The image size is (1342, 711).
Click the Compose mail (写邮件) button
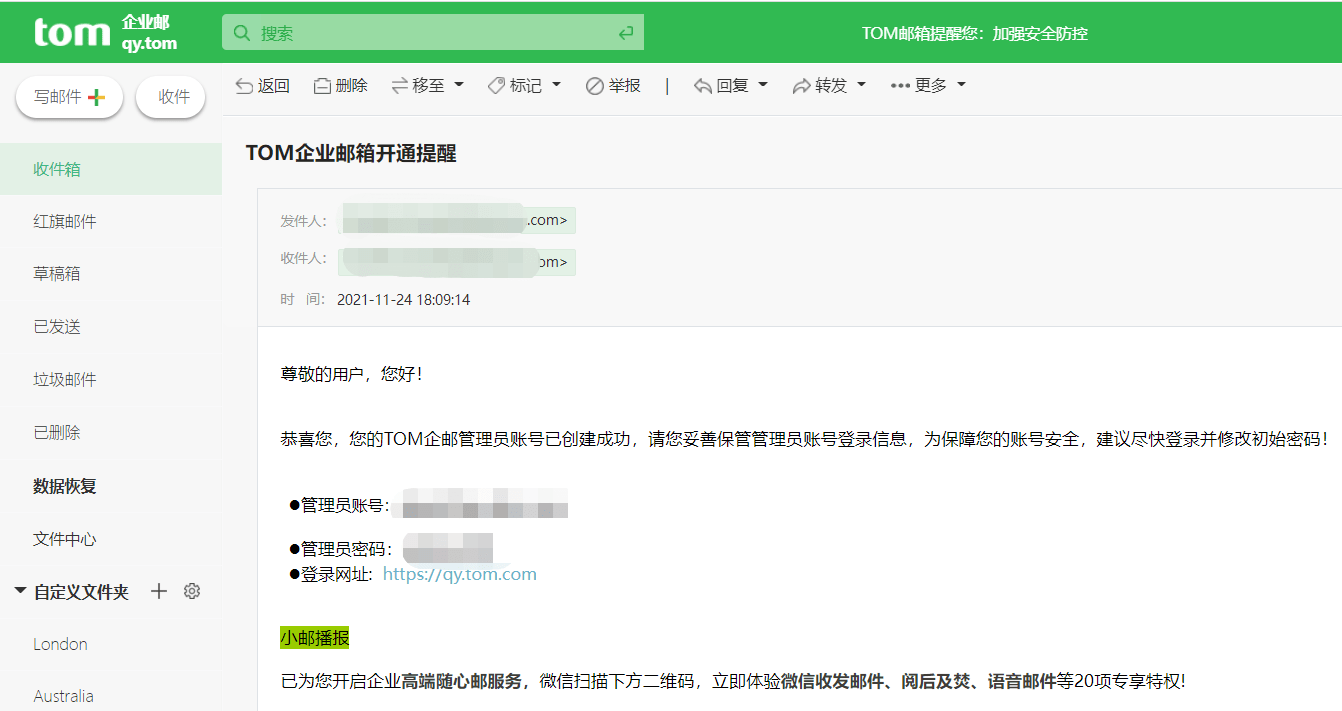[x=69, y=96]
